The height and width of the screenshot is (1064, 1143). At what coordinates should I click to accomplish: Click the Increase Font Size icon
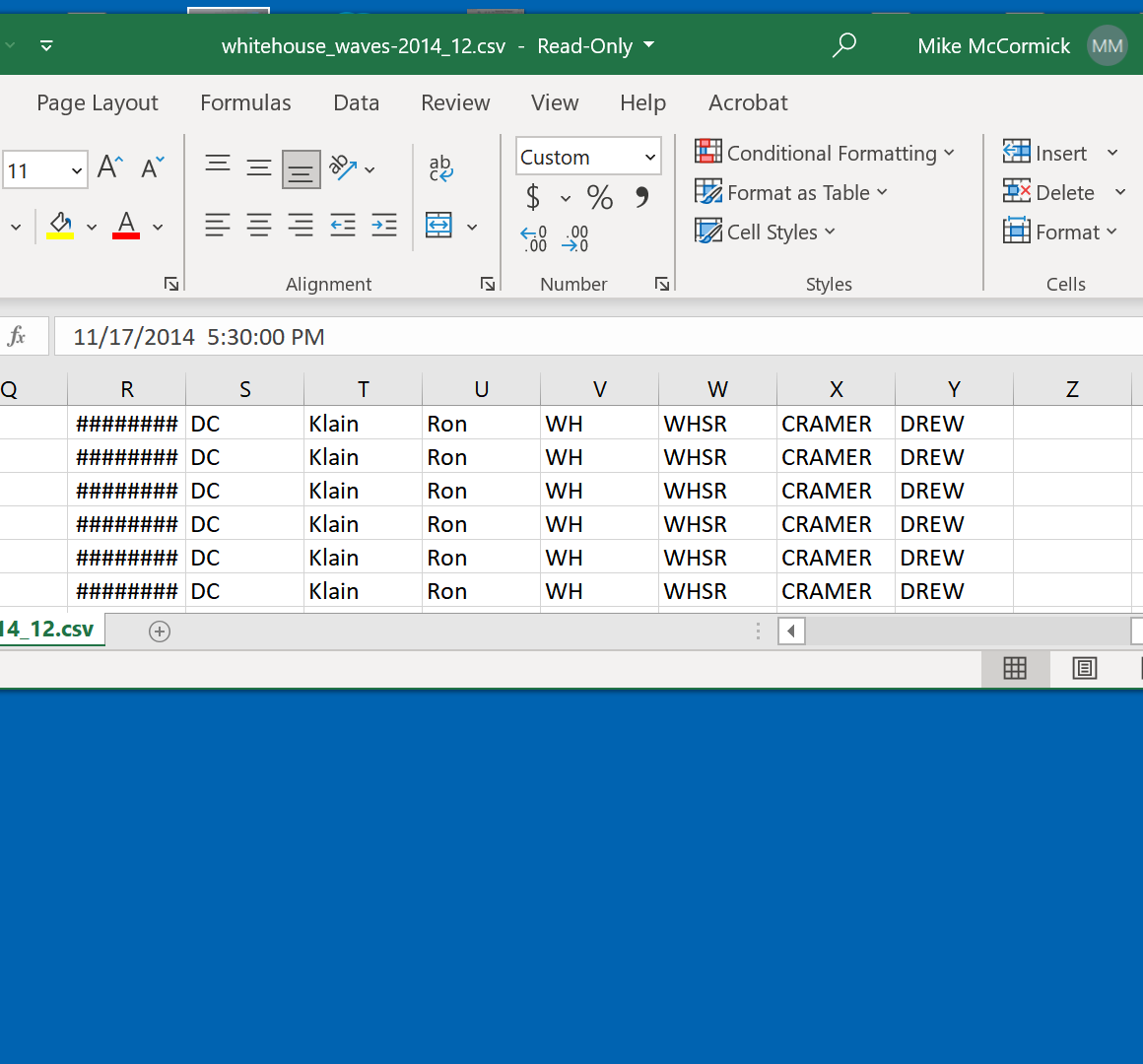pyautogui.click(x=110, y=167)
